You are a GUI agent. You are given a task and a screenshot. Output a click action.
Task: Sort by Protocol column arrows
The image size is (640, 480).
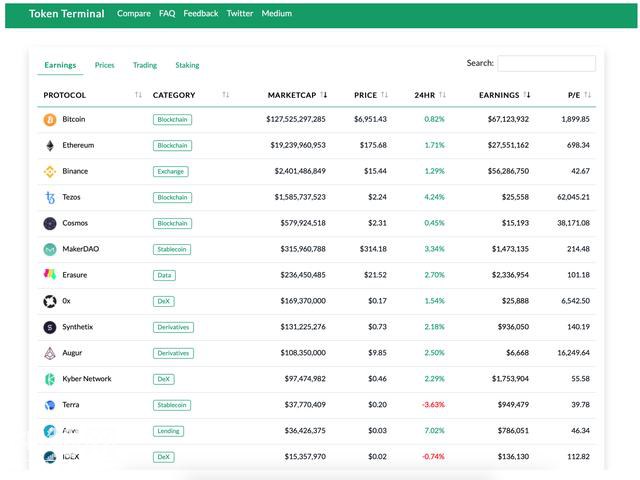click(138, 95)
